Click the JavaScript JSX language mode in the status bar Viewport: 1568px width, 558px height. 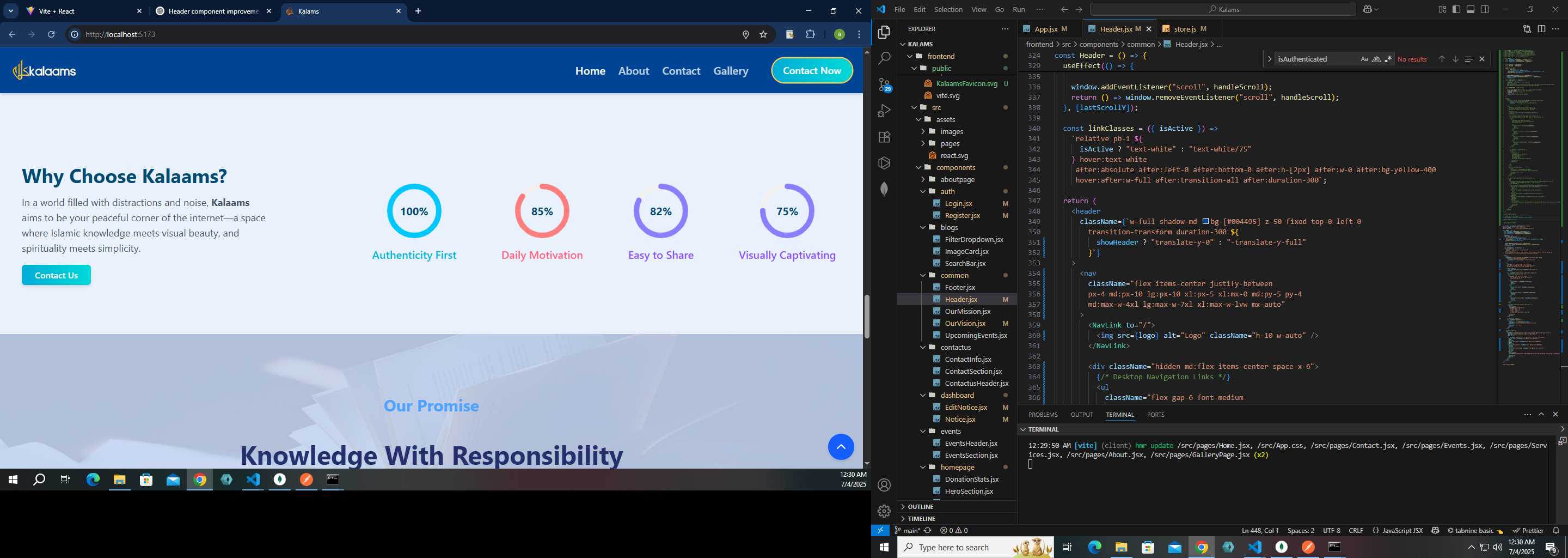point(1402,530)
